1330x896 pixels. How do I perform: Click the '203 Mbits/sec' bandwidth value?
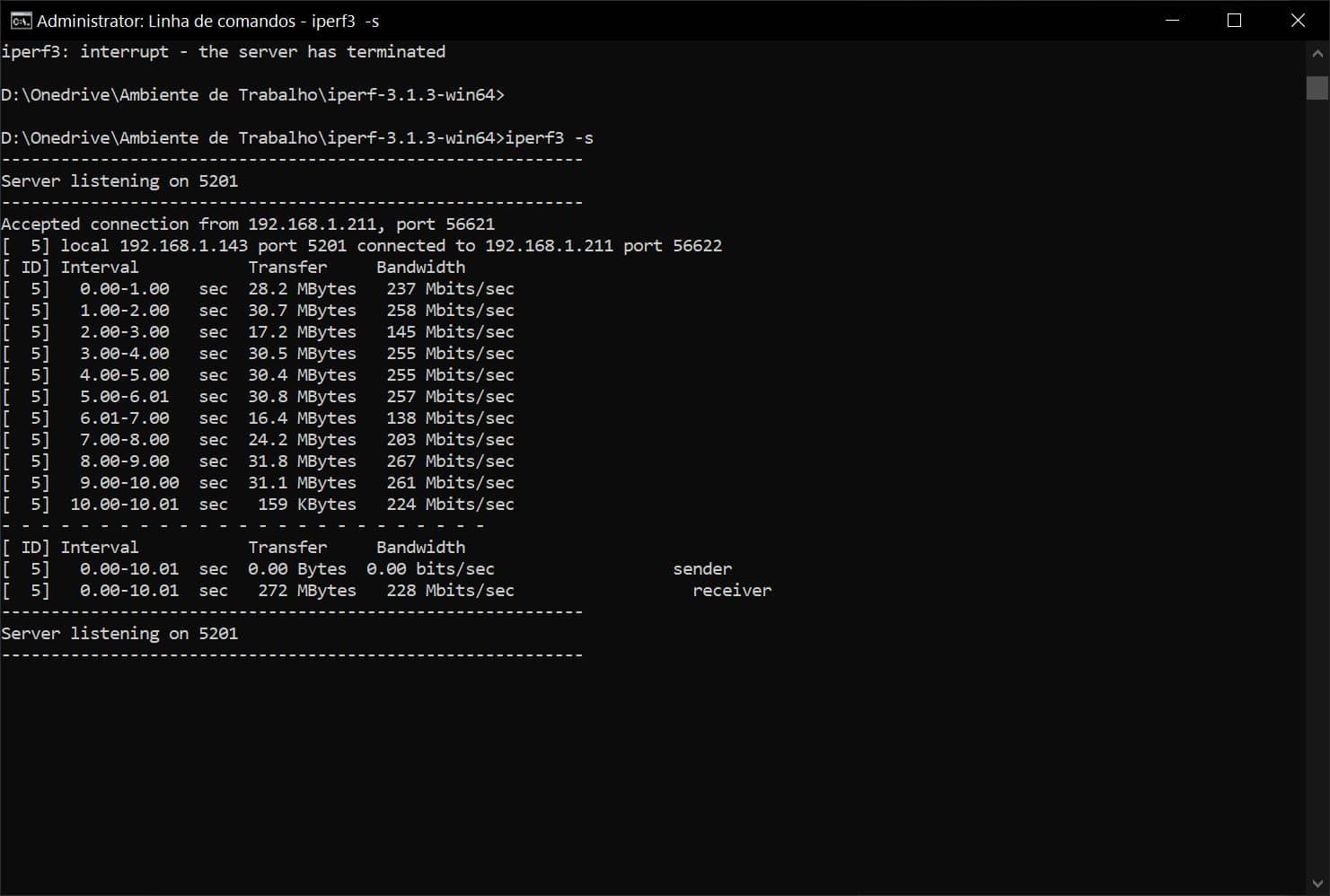(450, 440)
